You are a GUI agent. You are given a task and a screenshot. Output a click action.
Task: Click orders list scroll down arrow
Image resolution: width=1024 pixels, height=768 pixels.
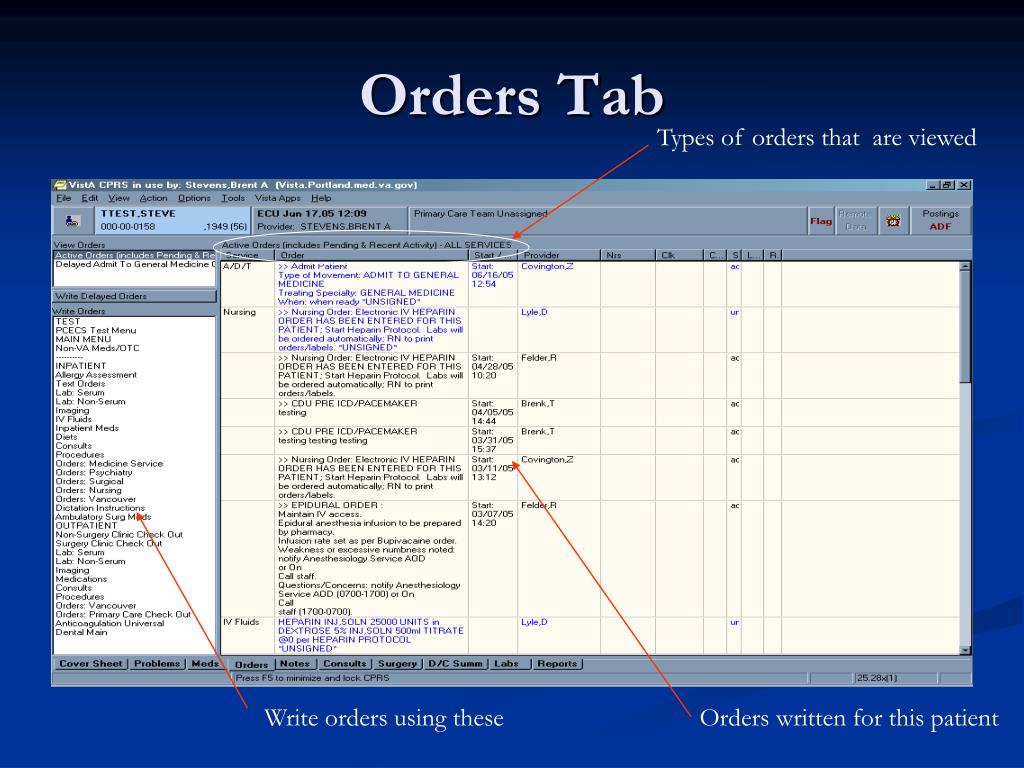(965, 650)
